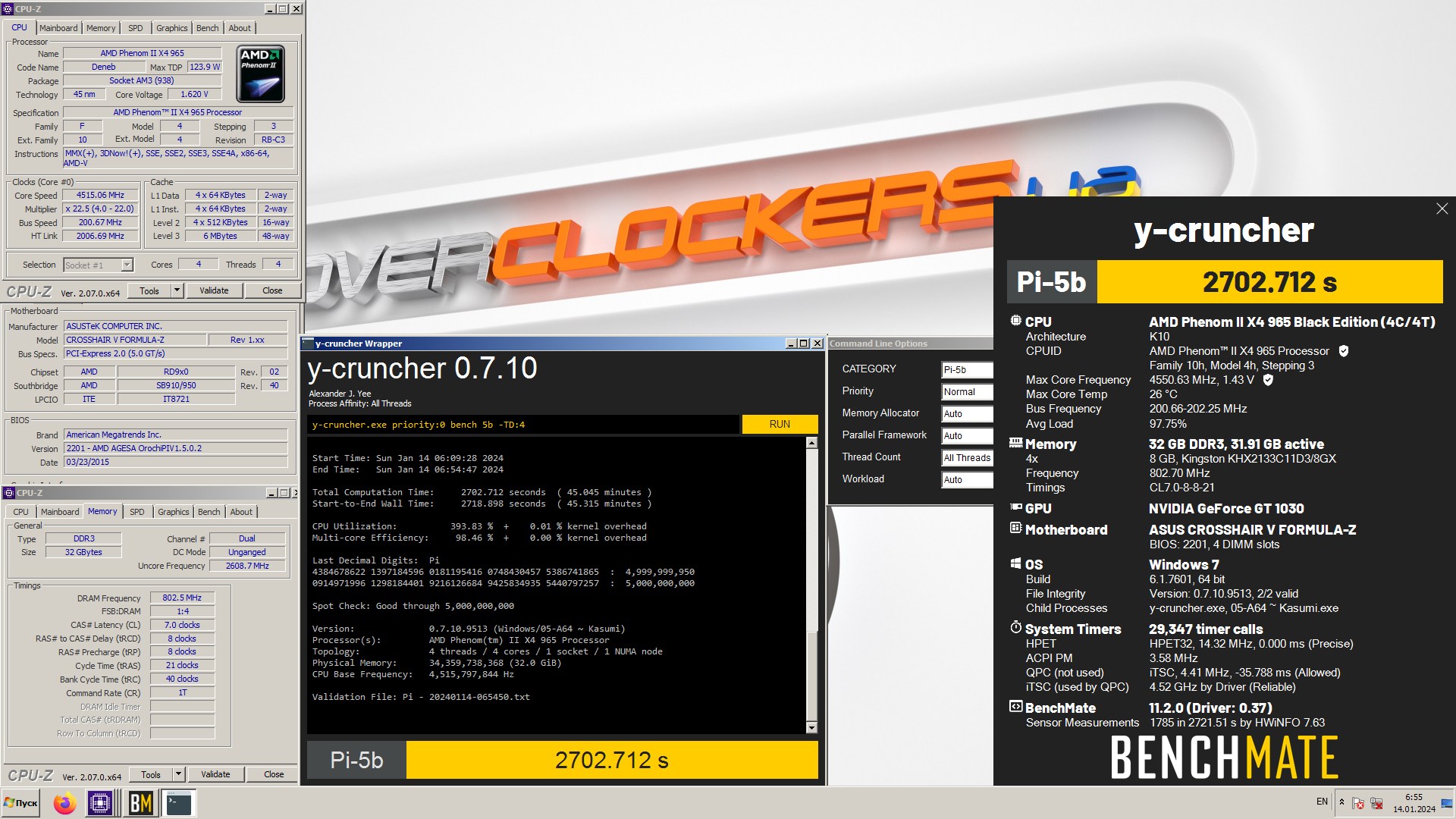
Task: Click the title icon of the CPU-Z Memory window
Action: click(10, 493)
